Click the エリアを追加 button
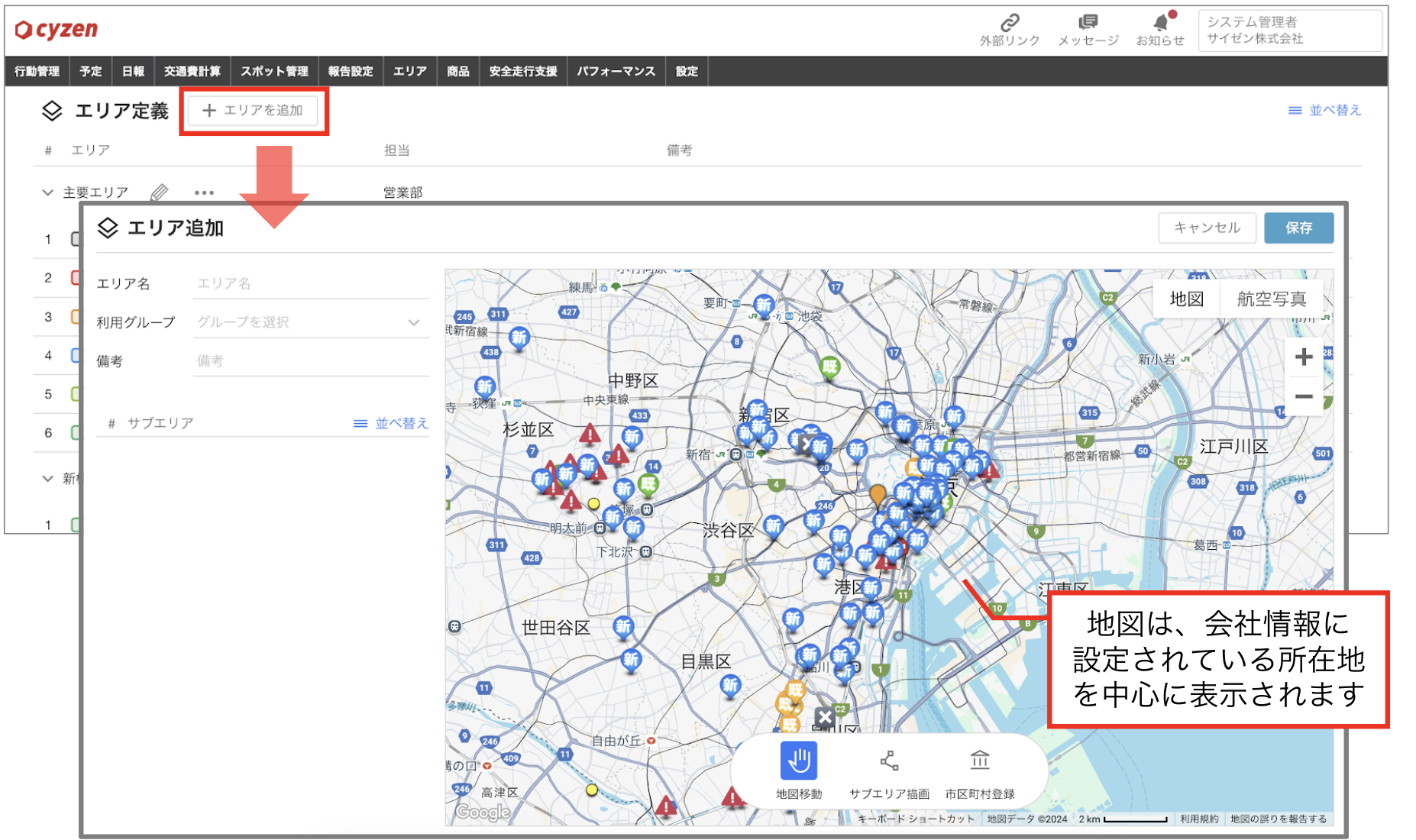The height and width of the screenshot is (840, 1416). (x=253, y=111)
